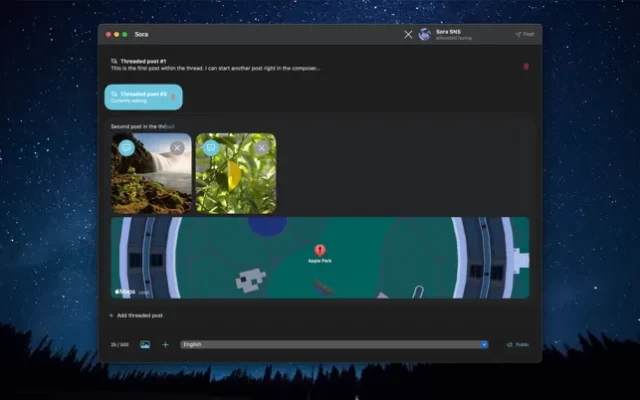The image size is (640, 400).
Task: Remove the waterfall image attachment
Action: click(177, 147)
